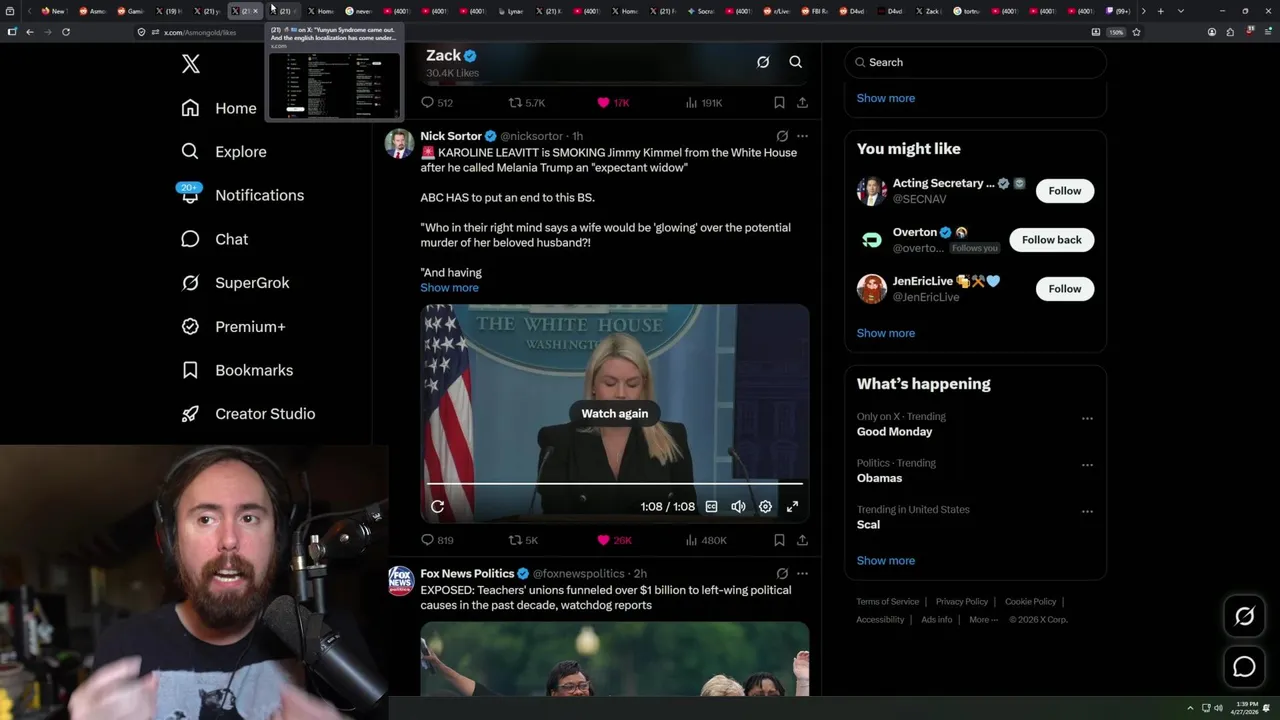This screenshot has width=1280, height=720.
Task: Click the X logo in sidebar
Action: coord(191,64)
